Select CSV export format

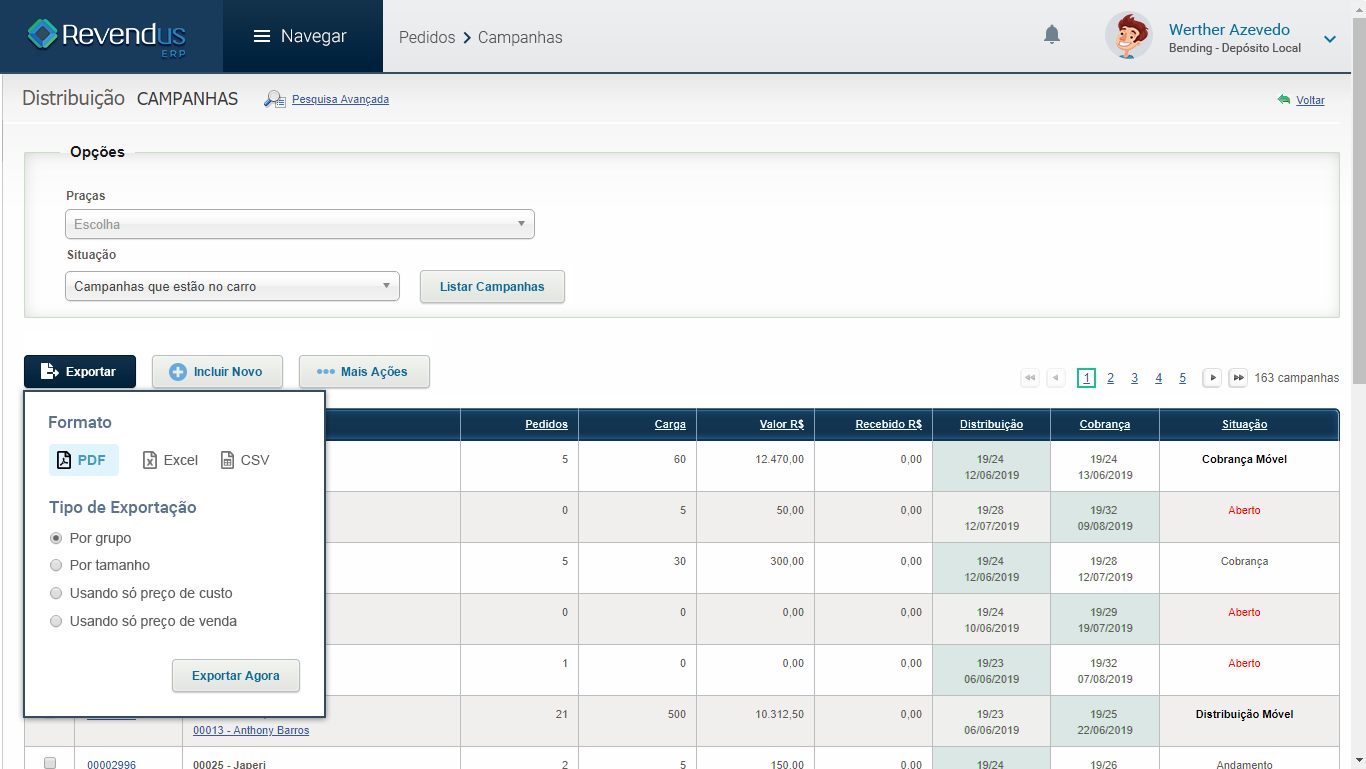(245, 460)
